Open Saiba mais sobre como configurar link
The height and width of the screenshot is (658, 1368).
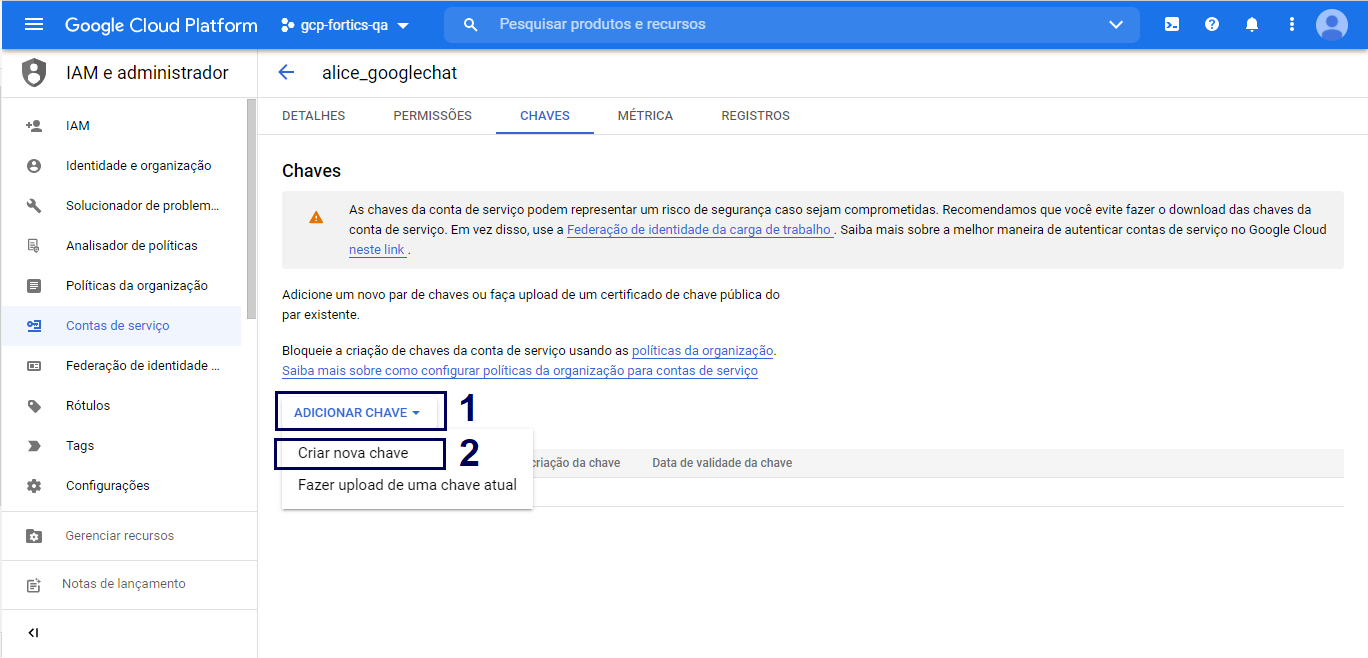[x=520, y=371]
